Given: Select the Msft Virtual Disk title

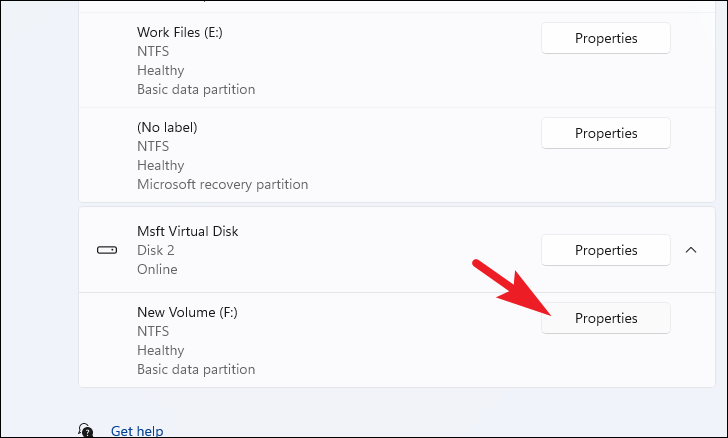Looking at the screenshot, I should click(188, 231).
